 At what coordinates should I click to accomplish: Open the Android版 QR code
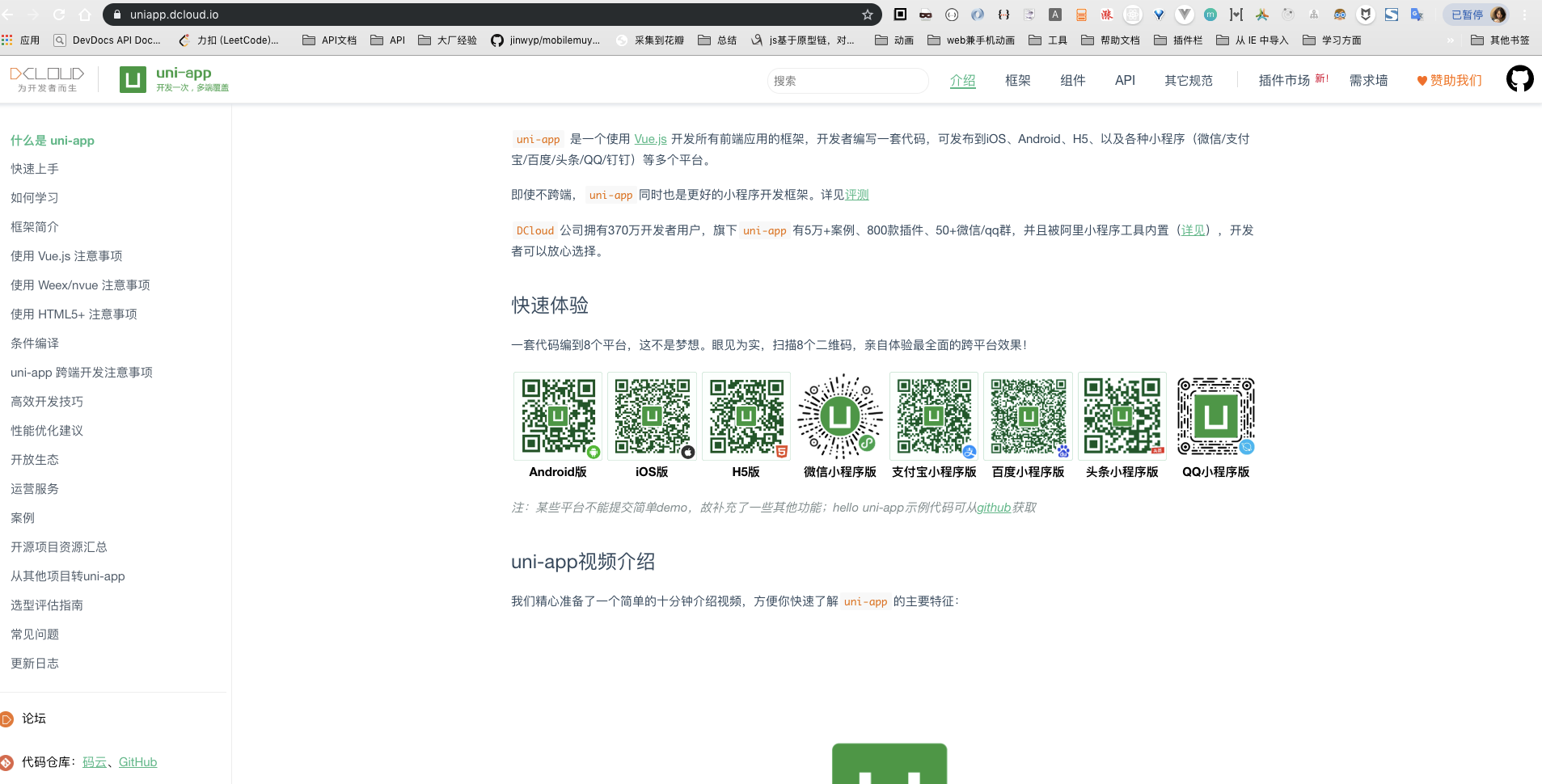coord(558,416)
